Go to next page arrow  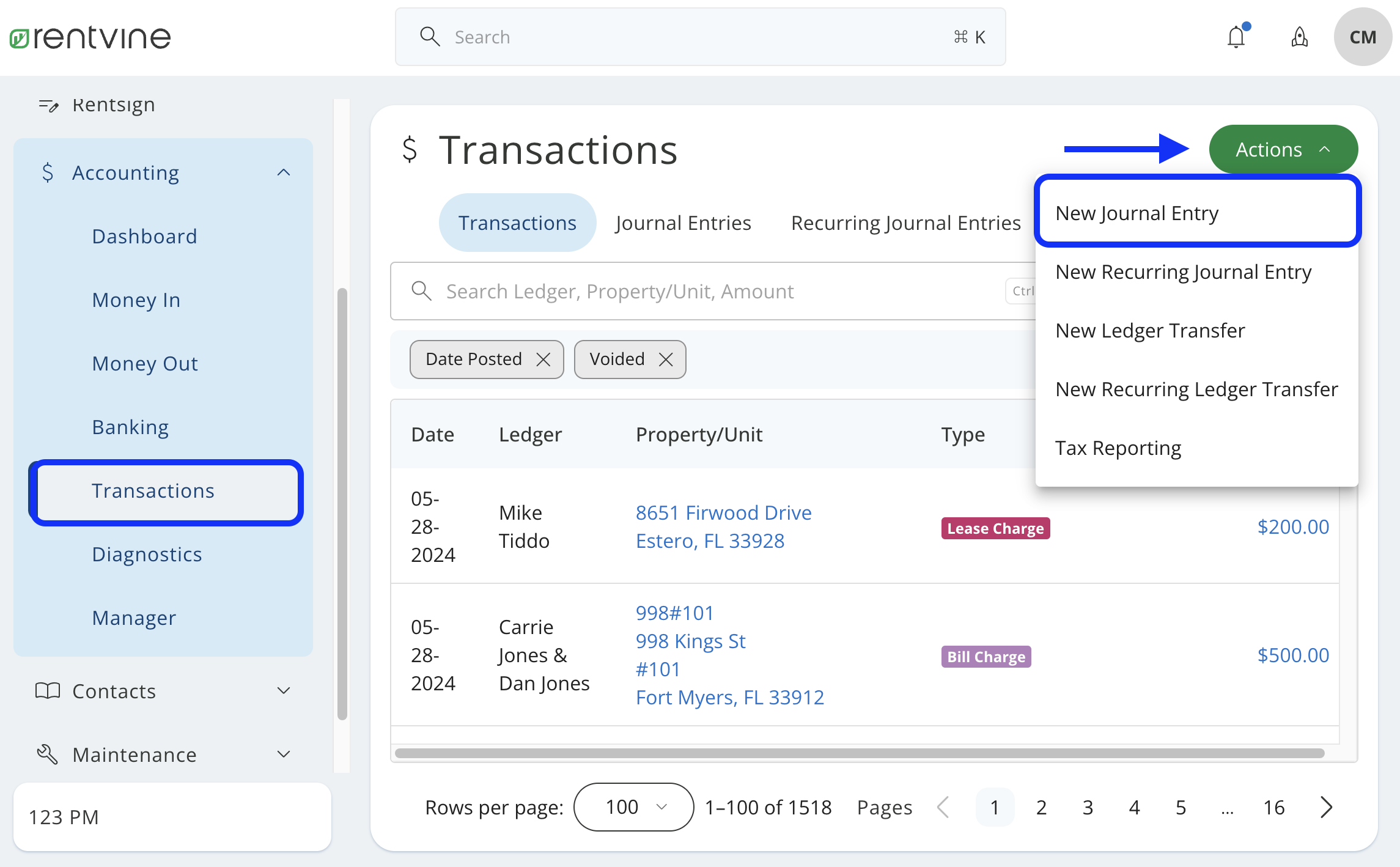coord(1325,807)
